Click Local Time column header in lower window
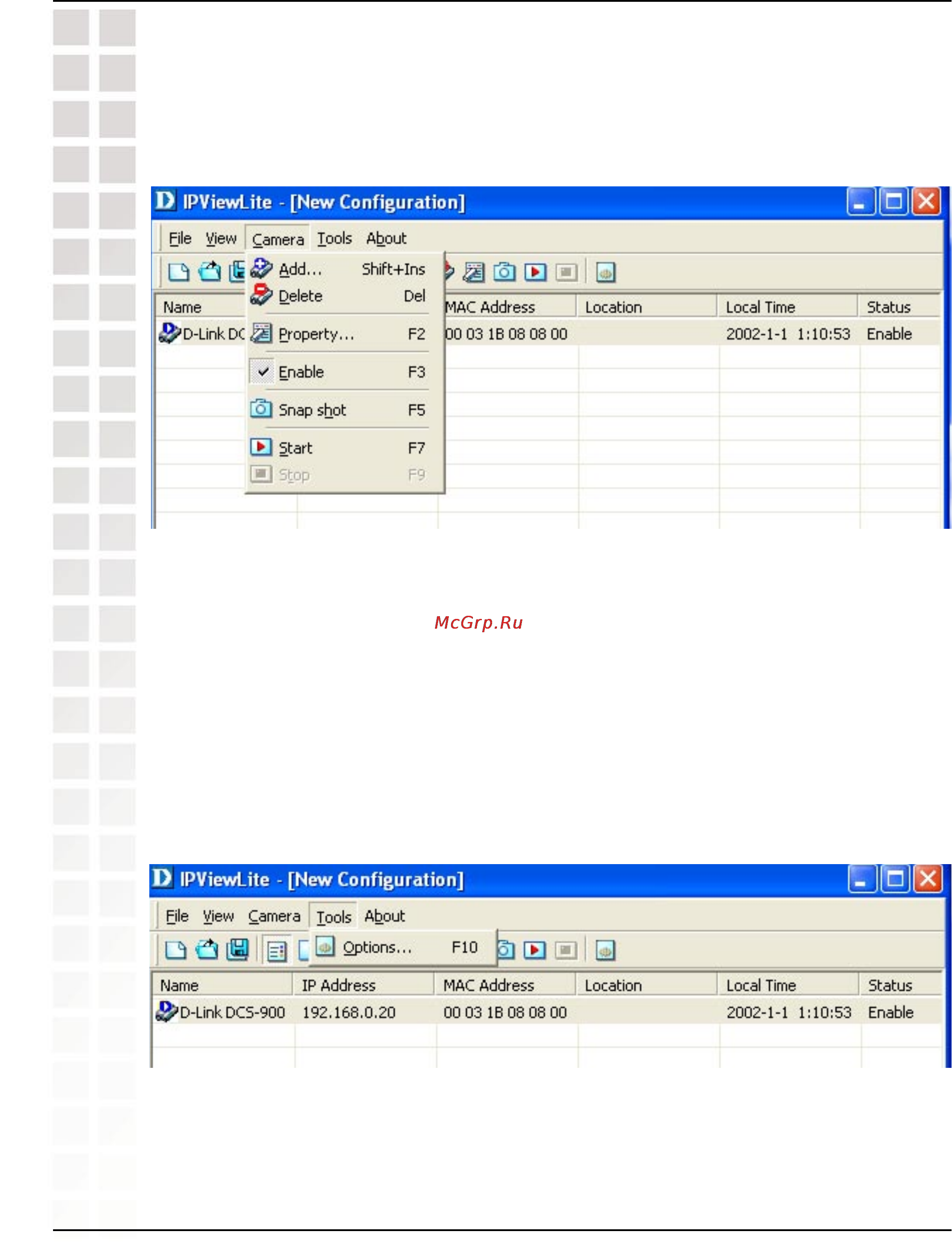 [x=789, y=985]
